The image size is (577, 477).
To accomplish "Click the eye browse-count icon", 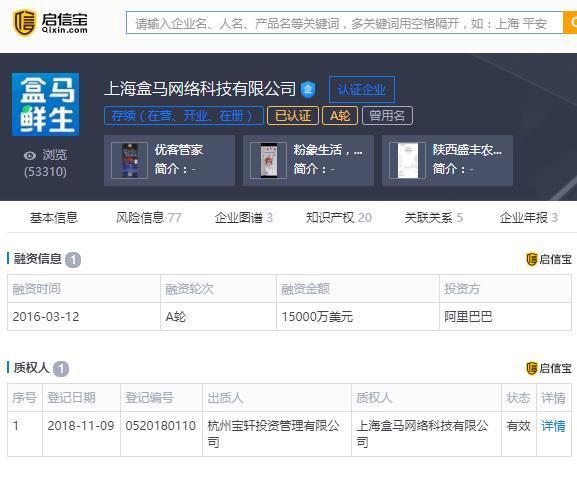I will [30, 156].
